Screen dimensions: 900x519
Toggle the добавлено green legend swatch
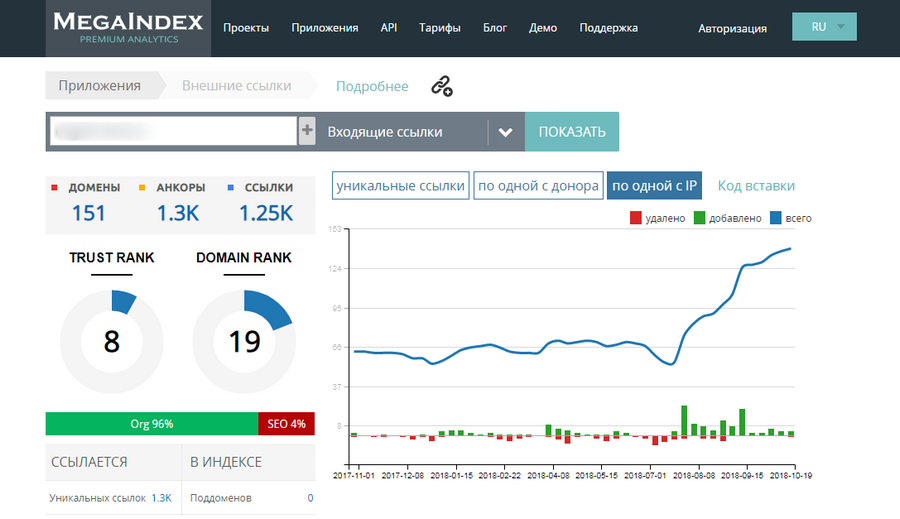click(x=699, y=218)
